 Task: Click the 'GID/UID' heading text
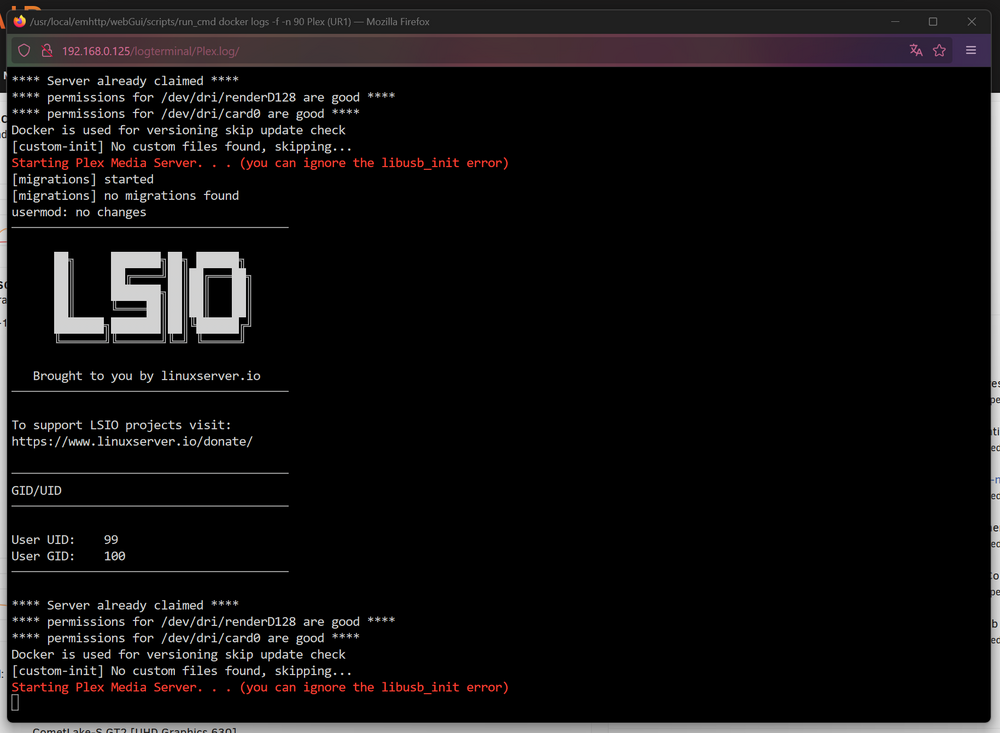pos(36,491)
